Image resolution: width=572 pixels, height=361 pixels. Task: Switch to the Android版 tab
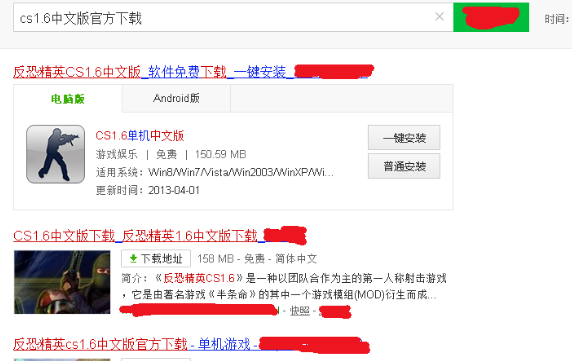pyautogui.click(x=176, y=98)
